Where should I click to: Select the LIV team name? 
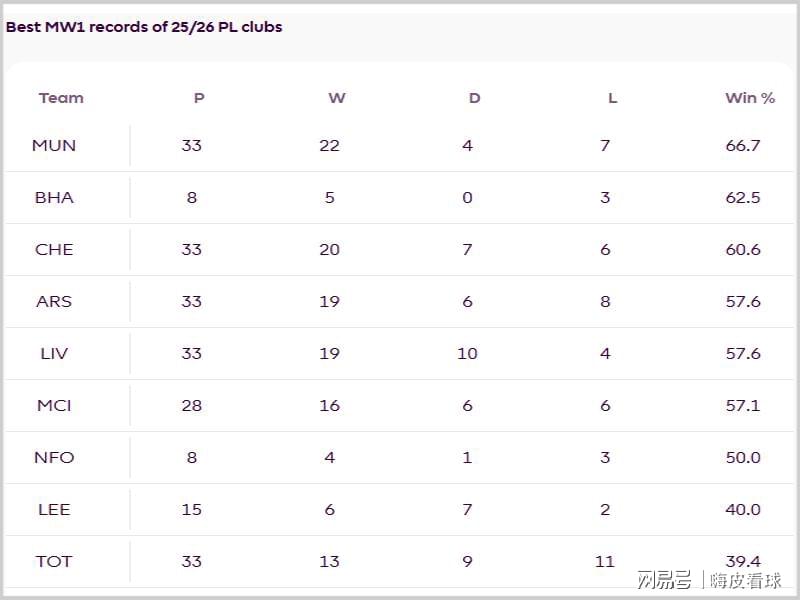[54, 354]
